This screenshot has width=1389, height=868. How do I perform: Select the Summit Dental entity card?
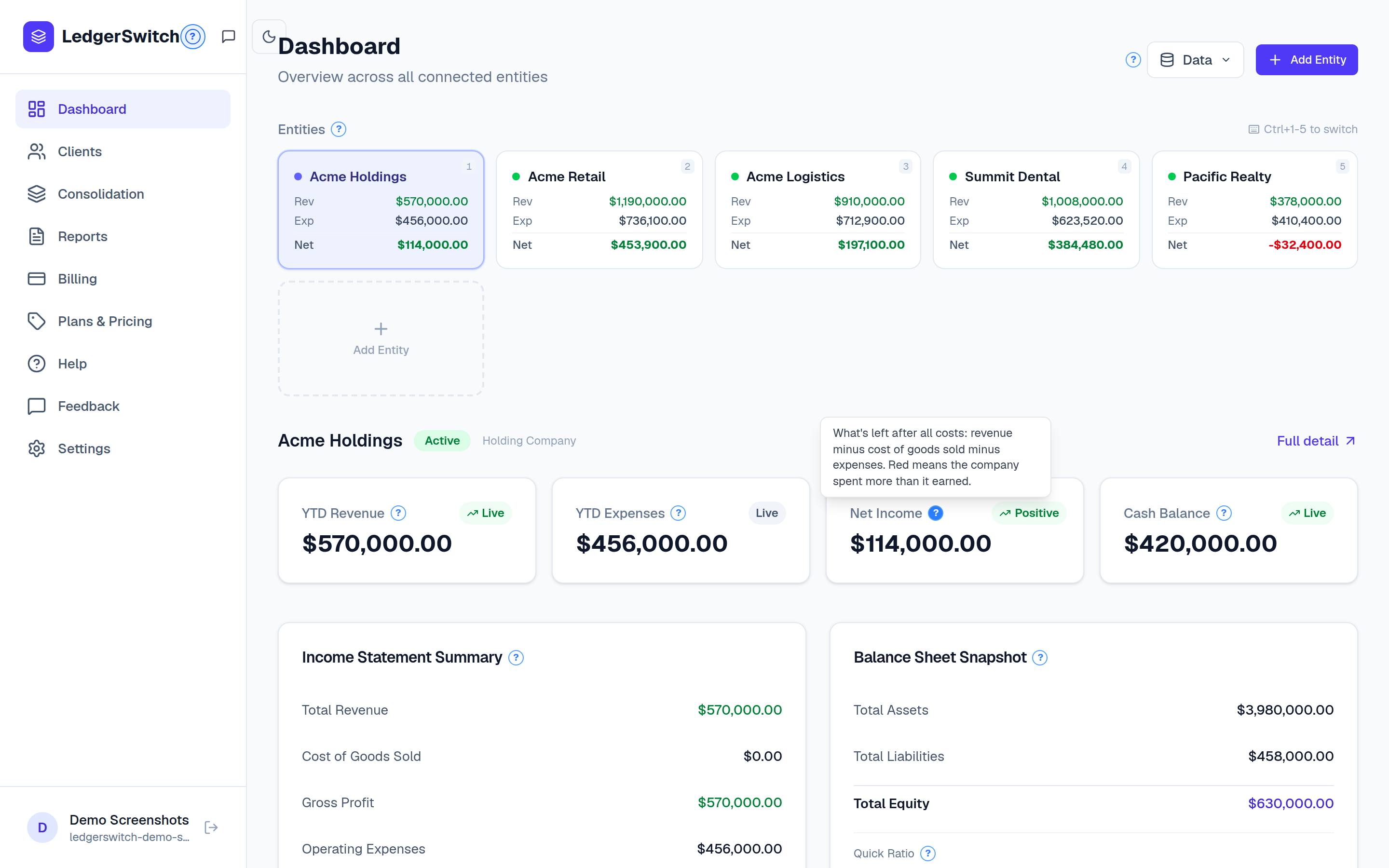1036,210
